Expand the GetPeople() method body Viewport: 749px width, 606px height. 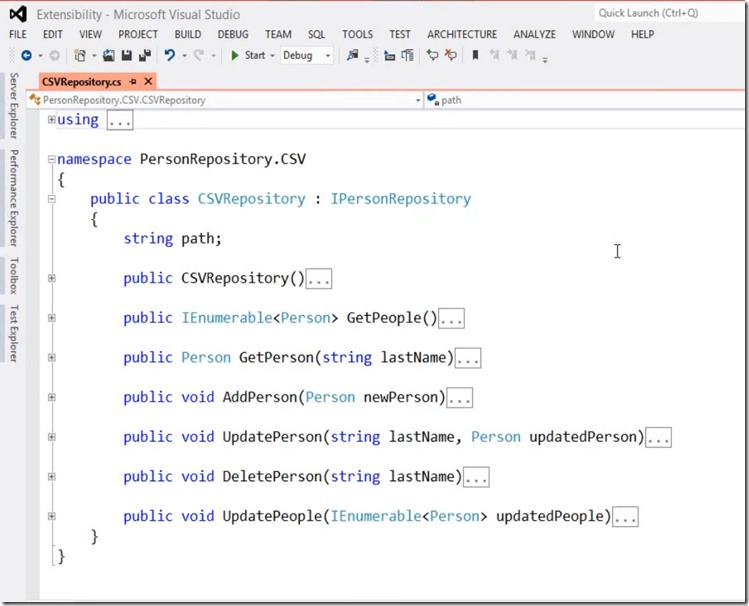pyautogui.click(x=52, y=318)
